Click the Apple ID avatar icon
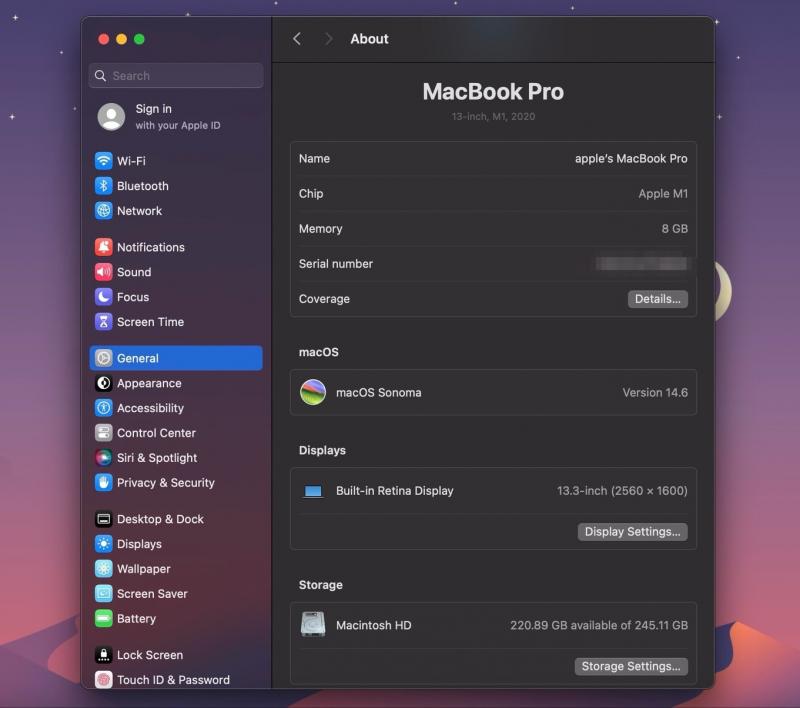Image resolution: width=800 pixels, height=708 pixels. pyautogui.click(x=111, y=117)
